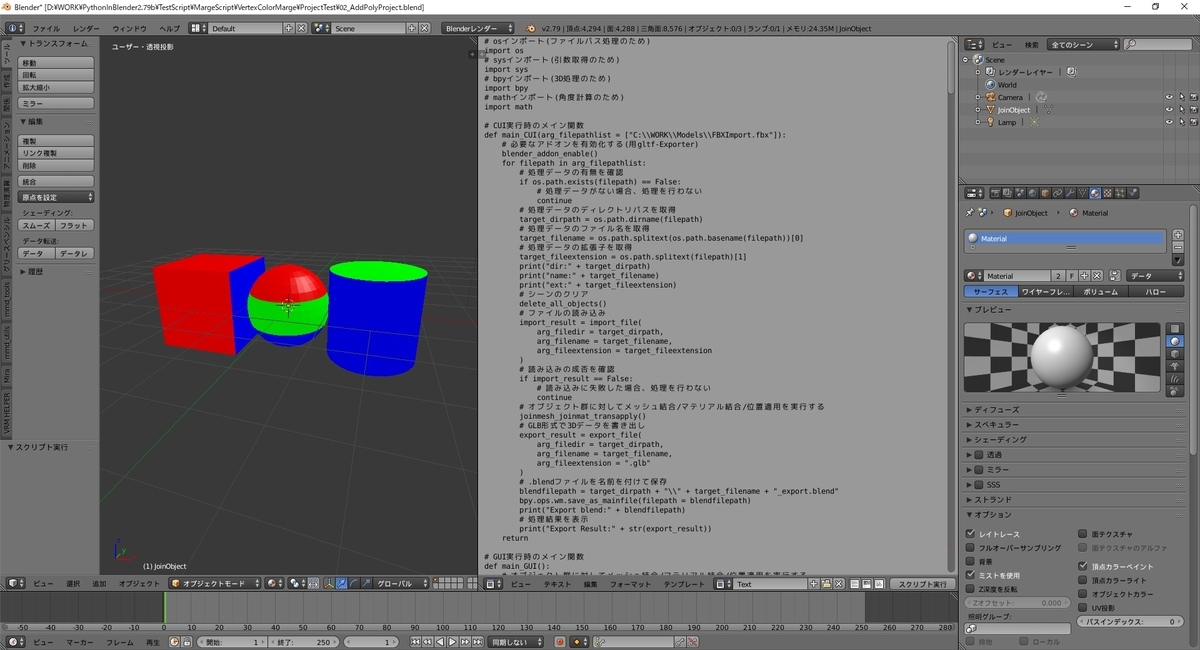Switch to the ハロー material type tab
The image size is (1200, 650).
(x=1156, y=291)
